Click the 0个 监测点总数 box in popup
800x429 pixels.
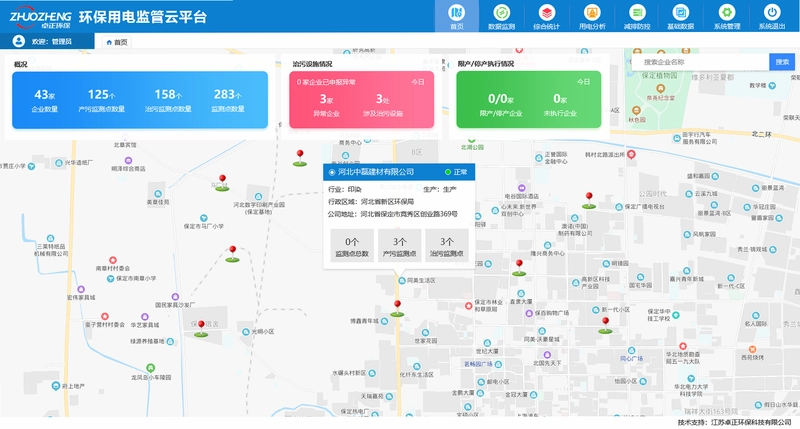point(352,245)
